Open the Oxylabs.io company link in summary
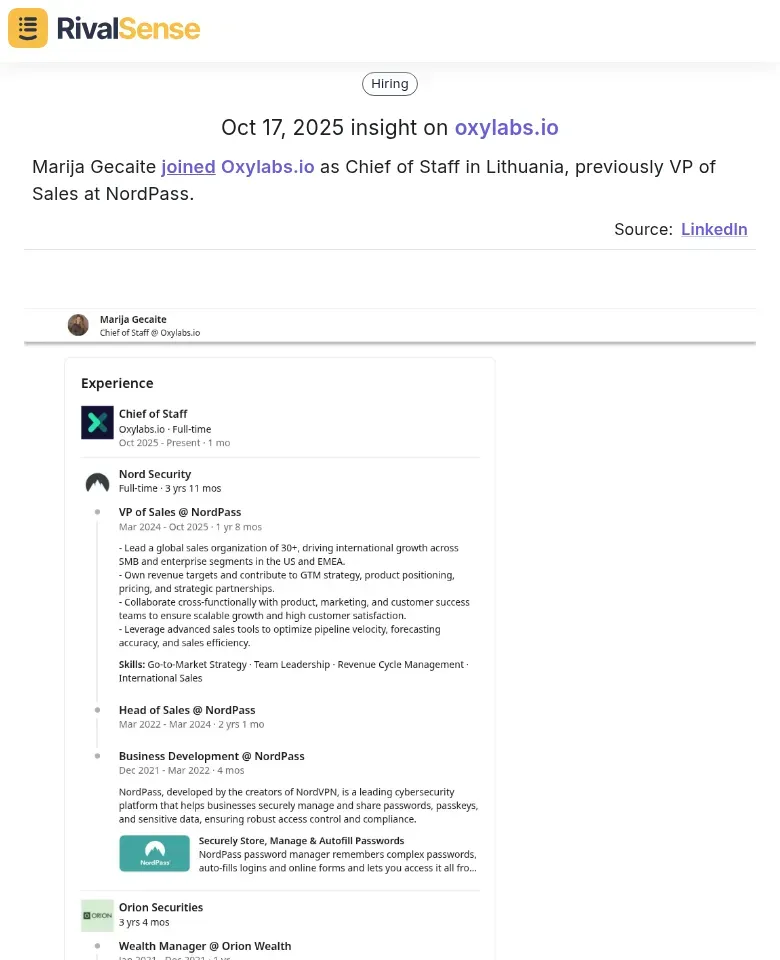The width and height of the screenshot is (780, 960). click(x=268, y=167)
